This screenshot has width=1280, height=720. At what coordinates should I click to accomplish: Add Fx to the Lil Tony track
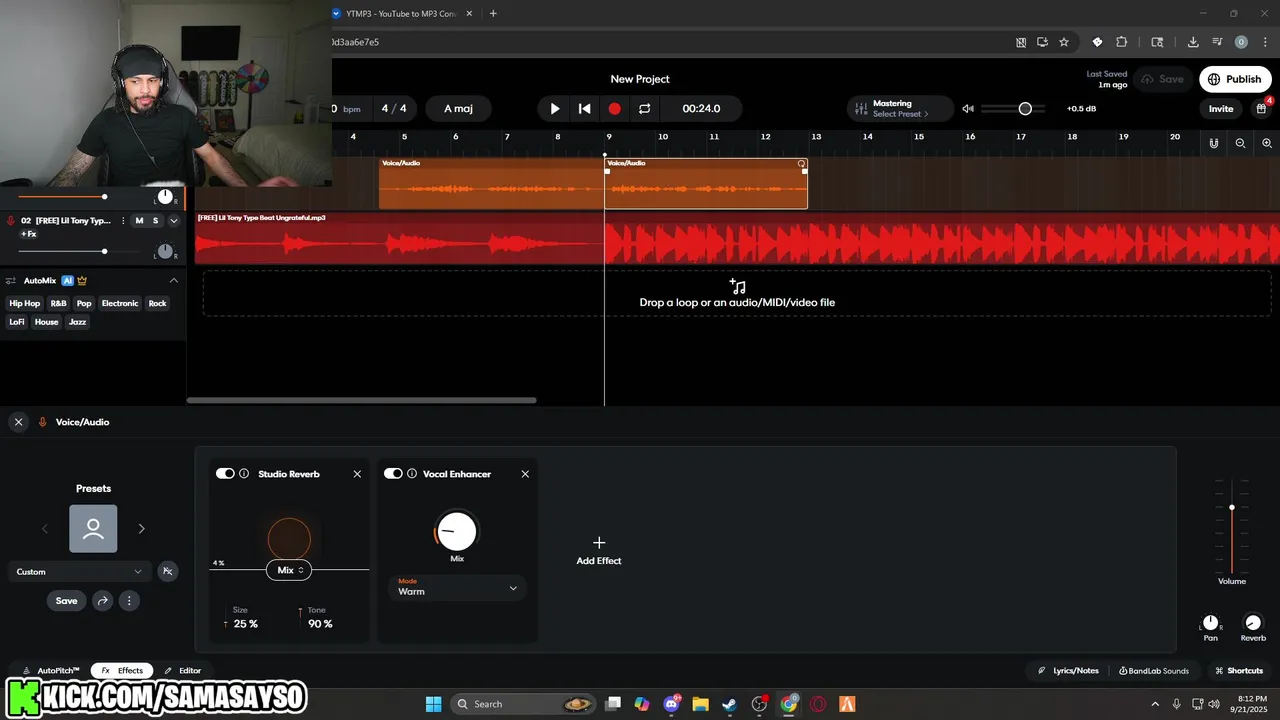tap(28, 234)
